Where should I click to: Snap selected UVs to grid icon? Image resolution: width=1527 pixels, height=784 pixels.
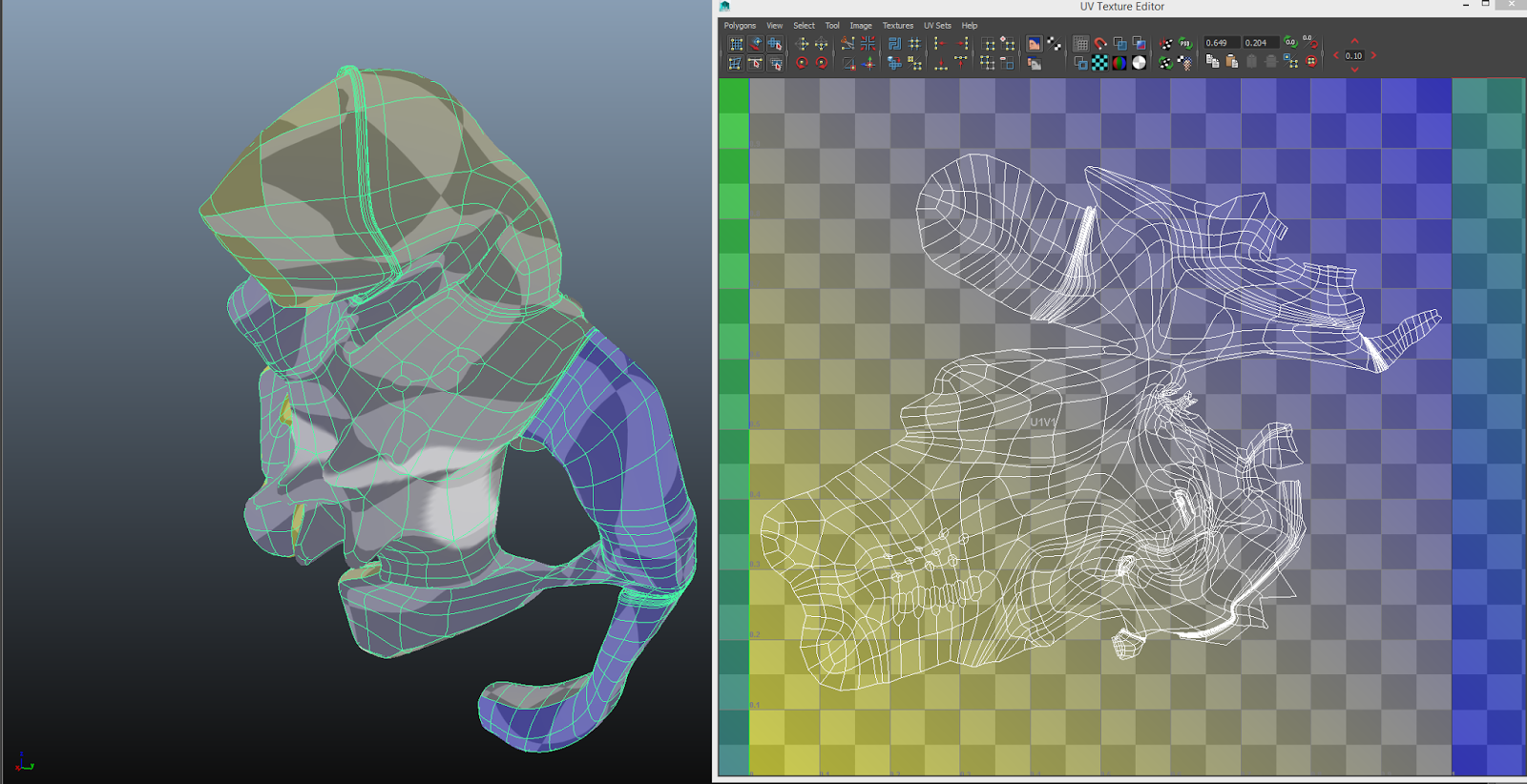point(914,43)
